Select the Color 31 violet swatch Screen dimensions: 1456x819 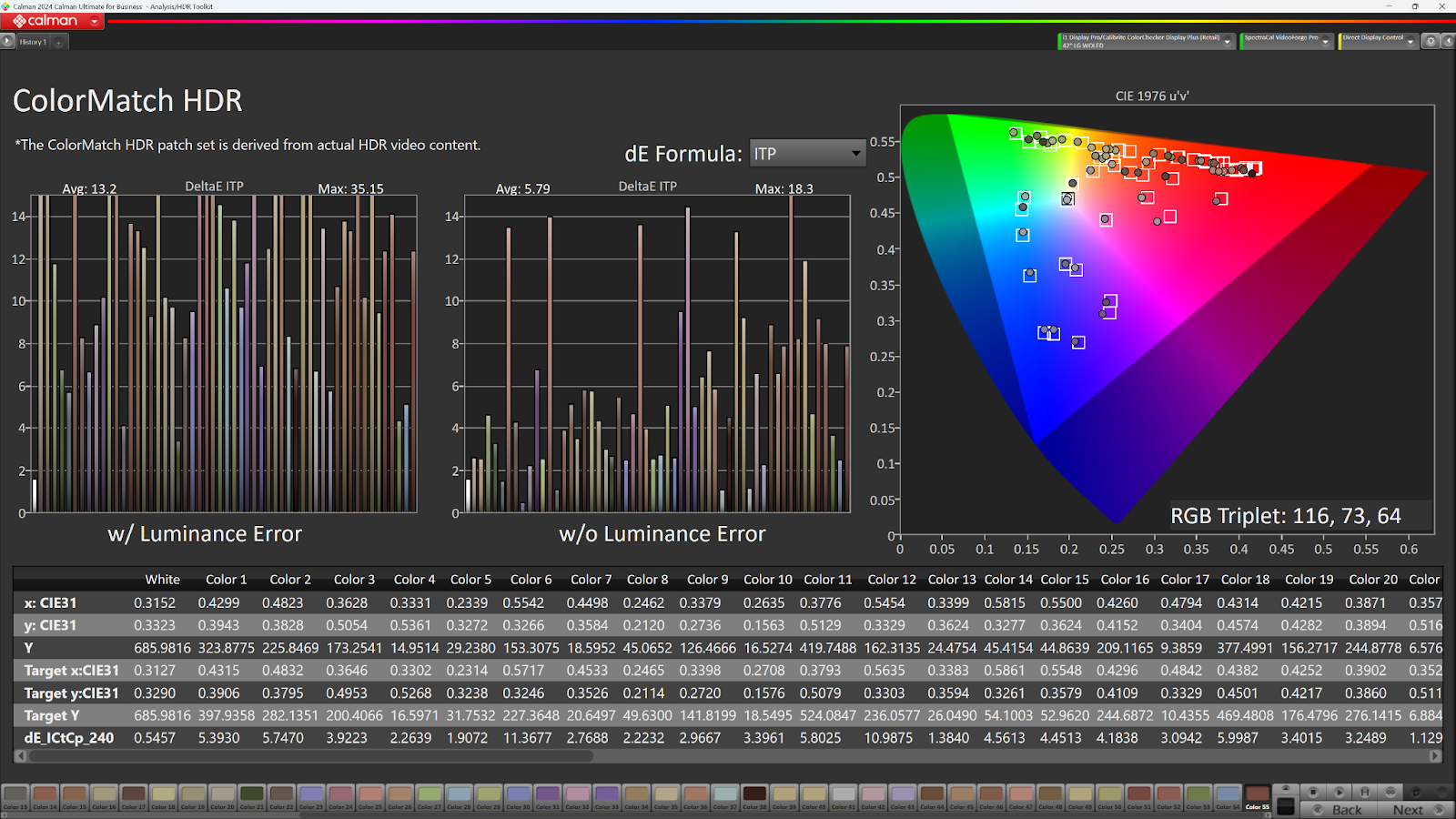click(548, 797)
